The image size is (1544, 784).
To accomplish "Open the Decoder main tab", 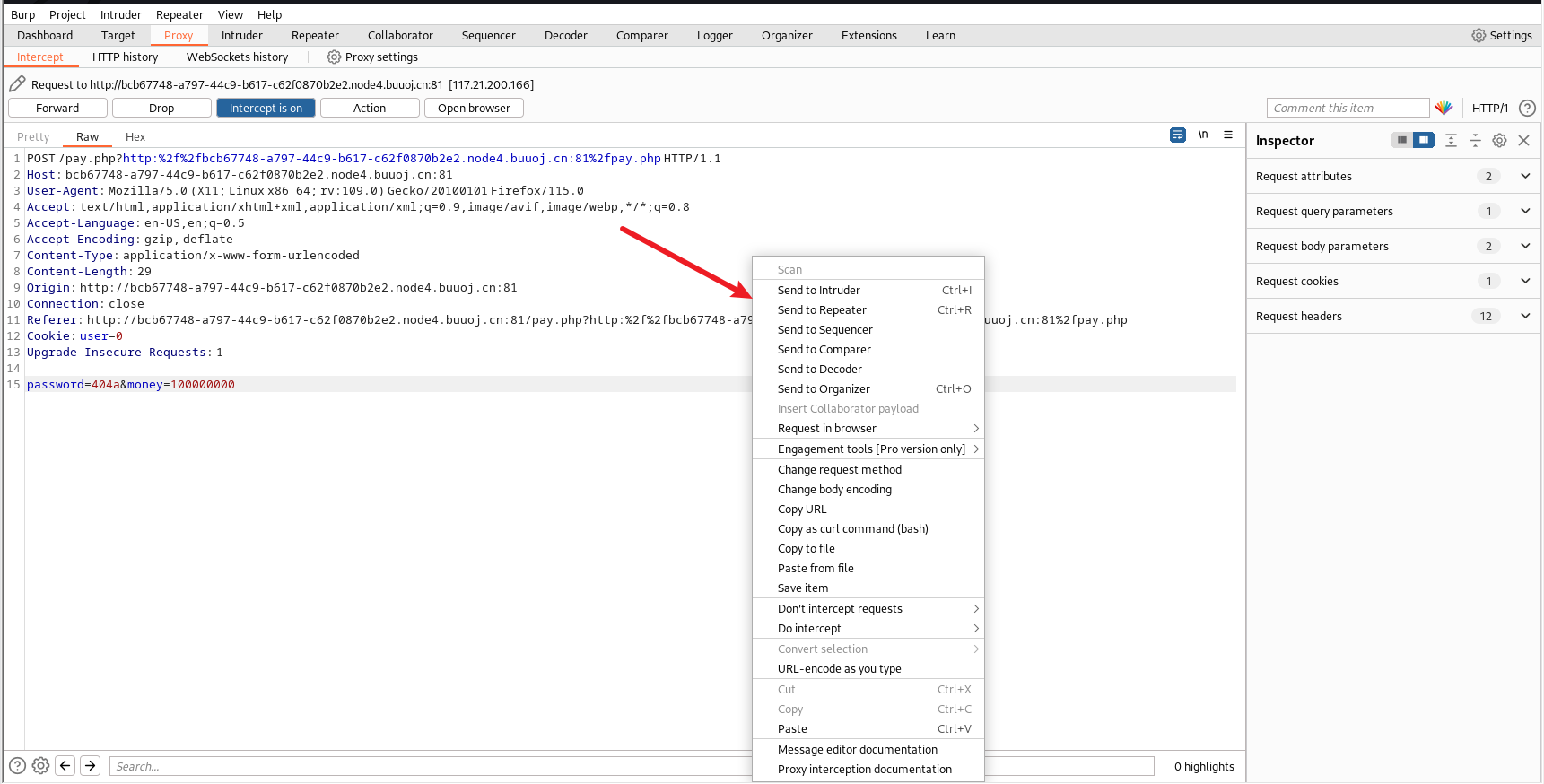I will tap(565, 35).
